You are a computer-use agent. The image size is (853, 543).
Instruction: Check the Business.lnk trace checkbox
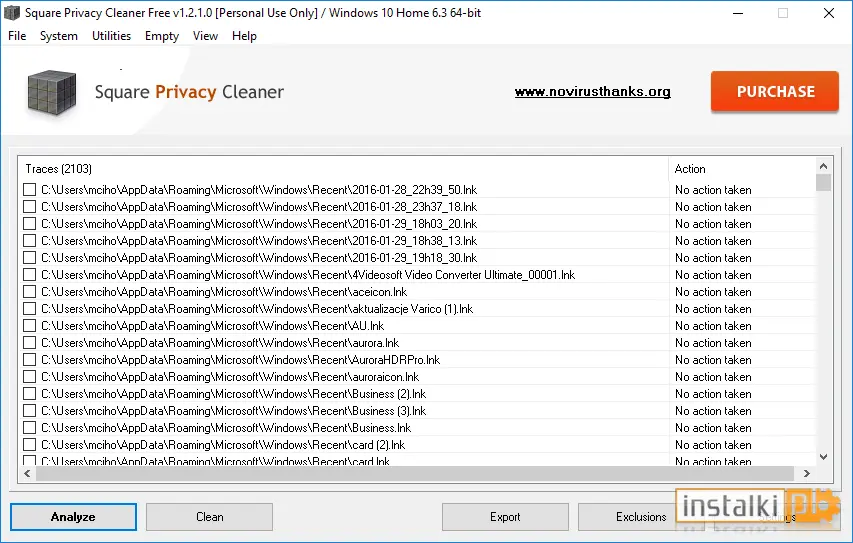[29, 428]
